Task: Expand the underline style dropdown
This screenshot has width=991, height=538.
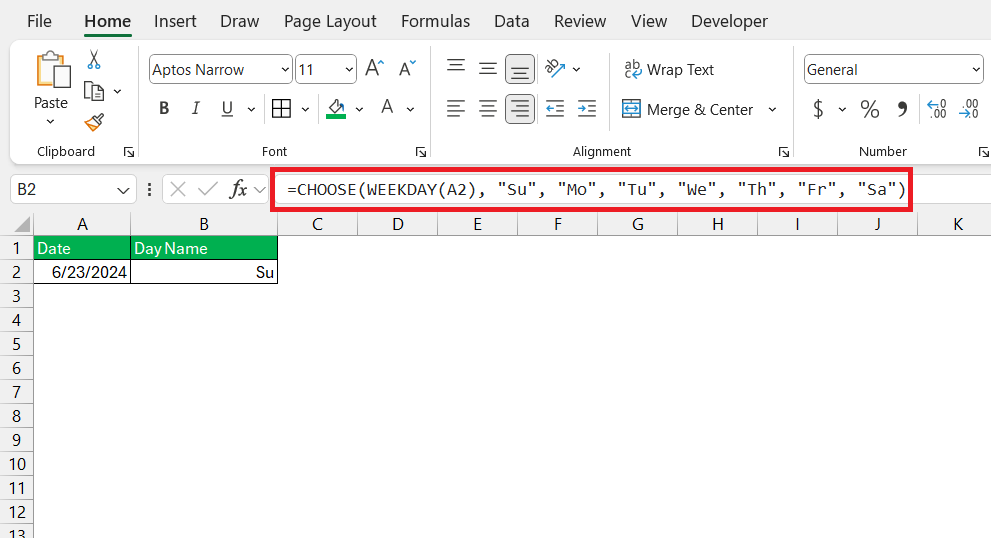Action: (x=251, y=109)
